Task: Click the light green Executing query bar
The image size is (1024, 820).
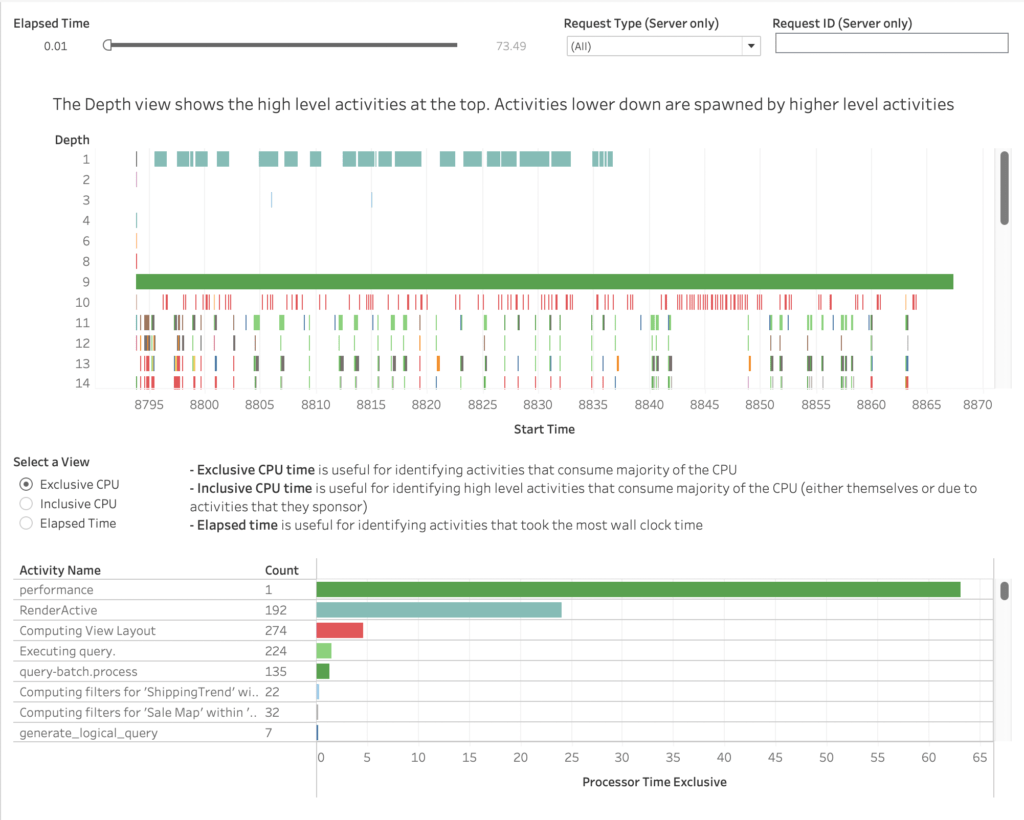Action: pyautogui.click(x=323, y=651)
